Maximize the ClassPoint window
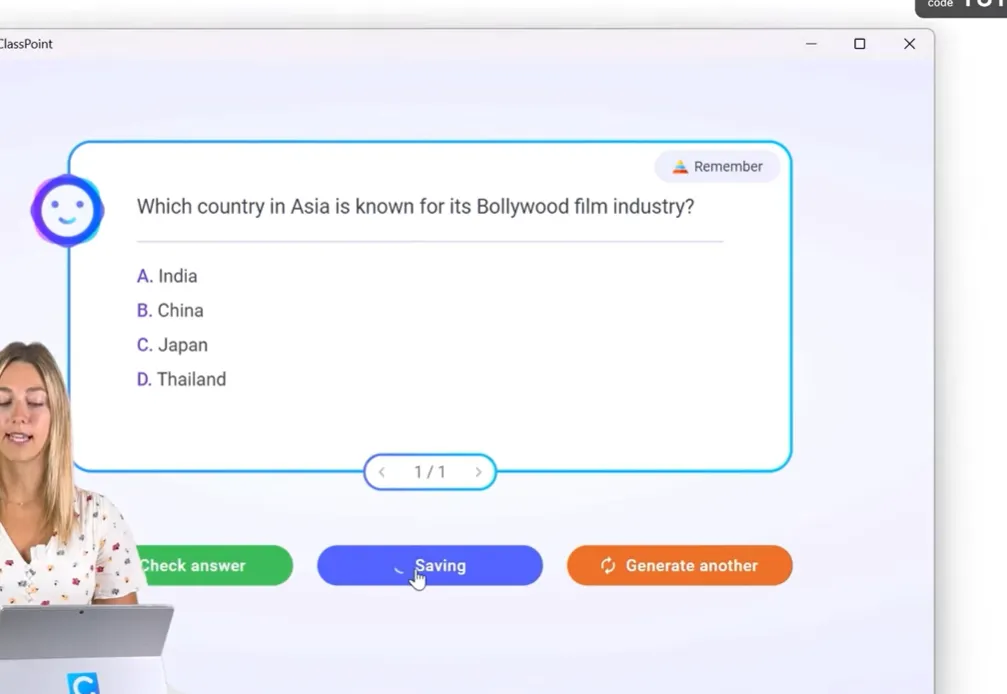The height and width of the screenshot is (694, 1007). [x=859, y=44]
